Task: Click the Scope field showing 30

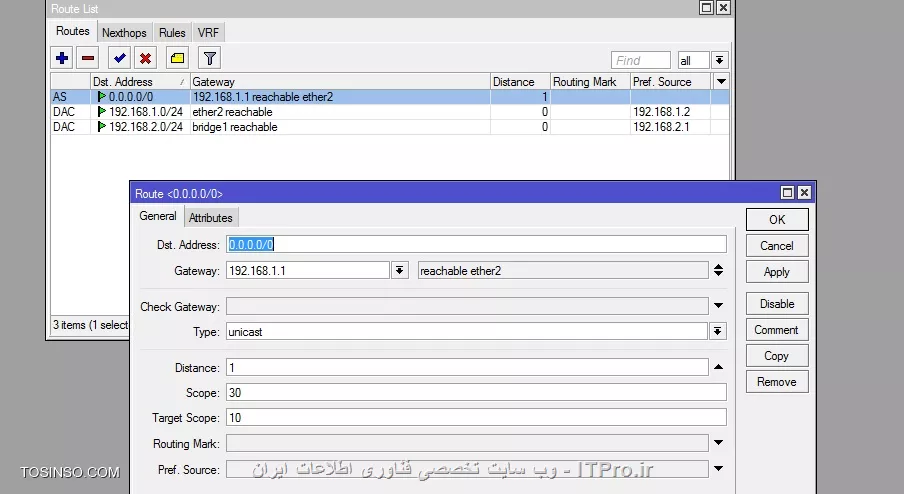Action: click(x=476, y=393)
